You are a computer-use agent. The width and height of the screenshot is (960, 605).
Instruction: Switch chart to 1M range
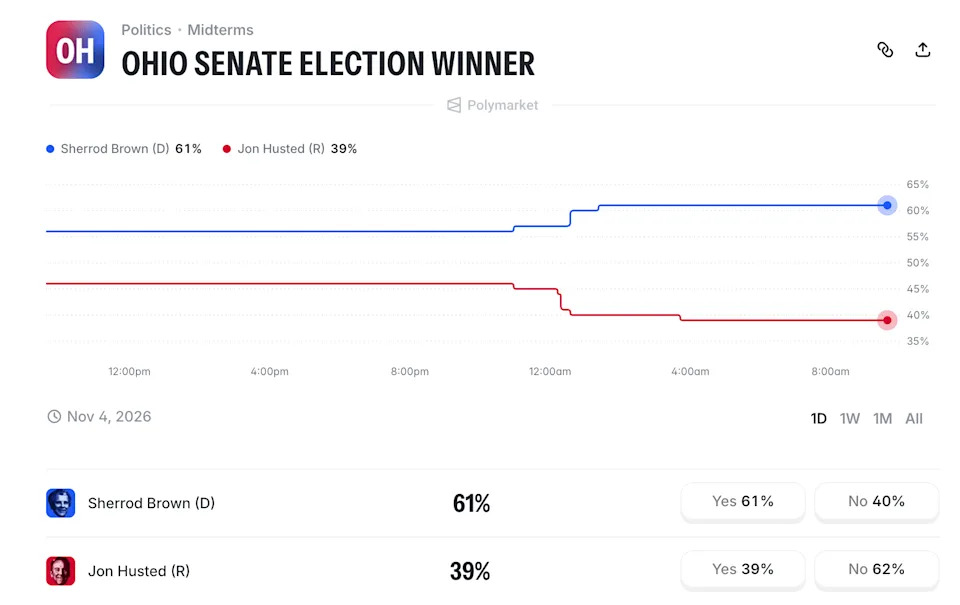coord(882,418)
